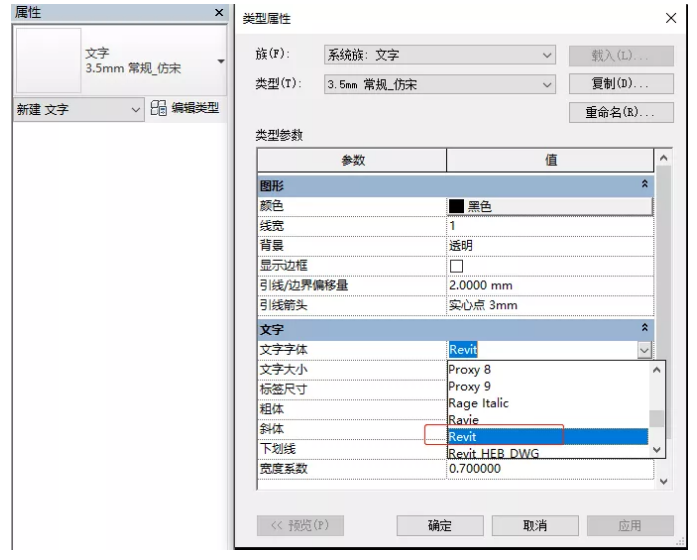Click the 复制(D)... button
Image resolution: width=697 pixels, height=560 pixels.
coord(621,84)
